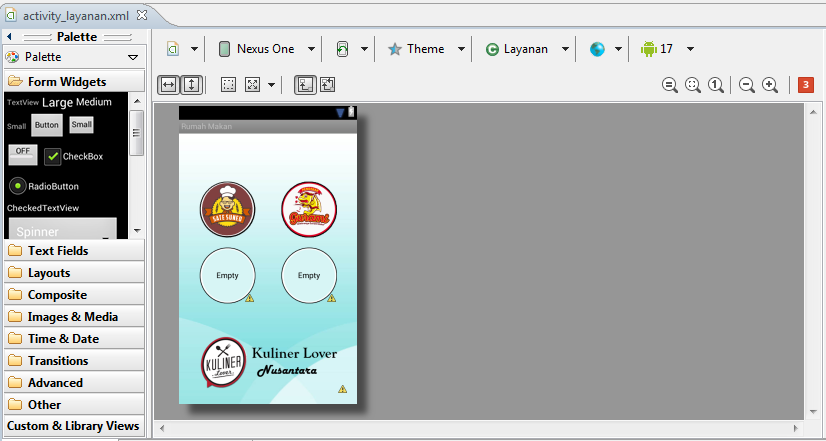The width and height of the screenshot is (826, 441).
Task: Open the gravity dropdown arrow
Action: pyautogui.click(x=271, y=85)
